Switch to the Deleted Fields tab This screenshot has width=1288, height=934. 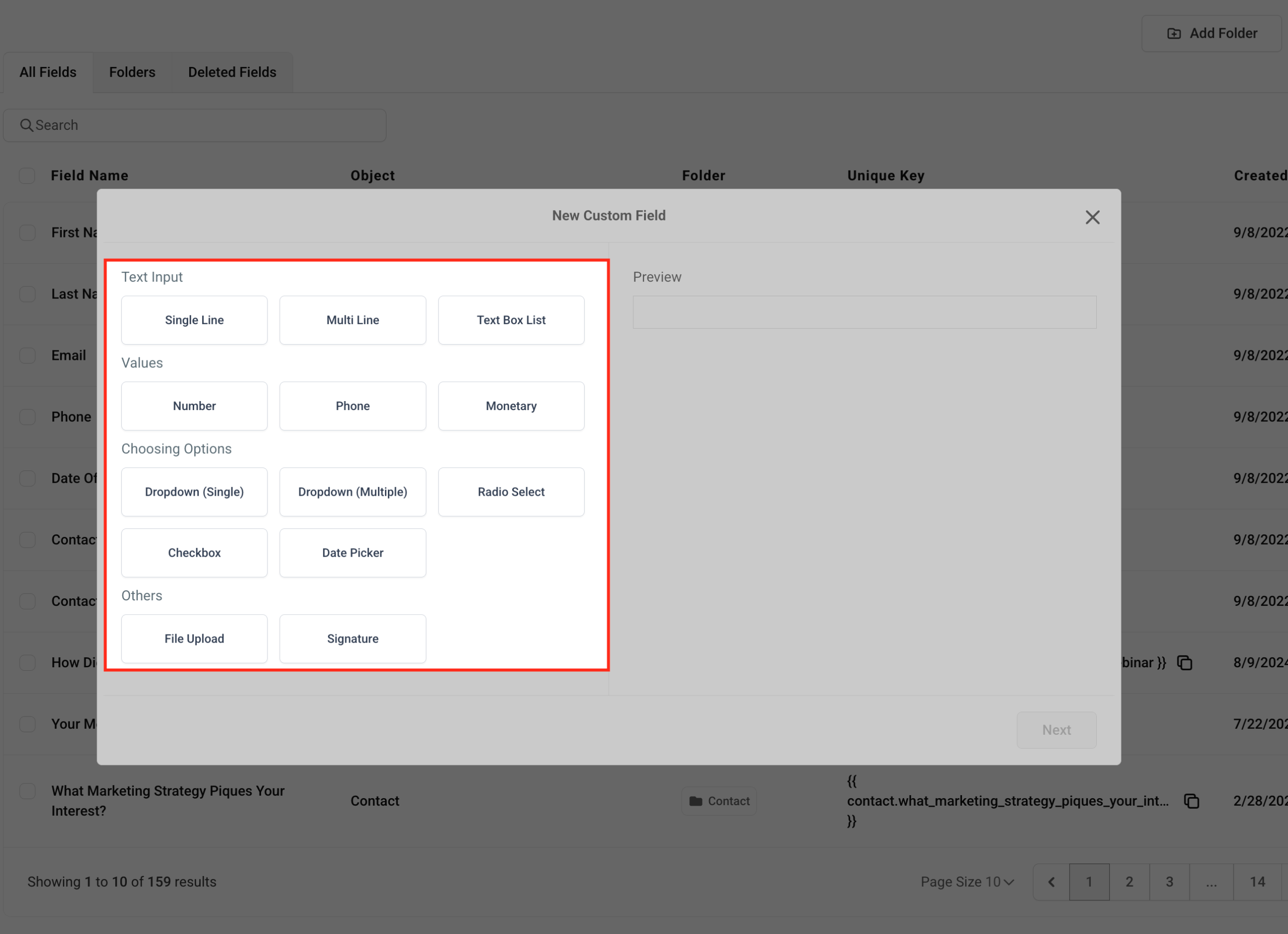(x=232, y=72)
